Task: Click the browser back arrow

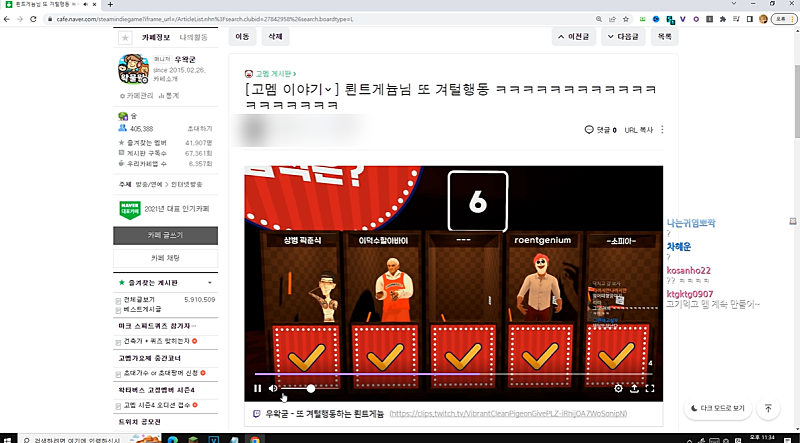Action: [7, 19]
